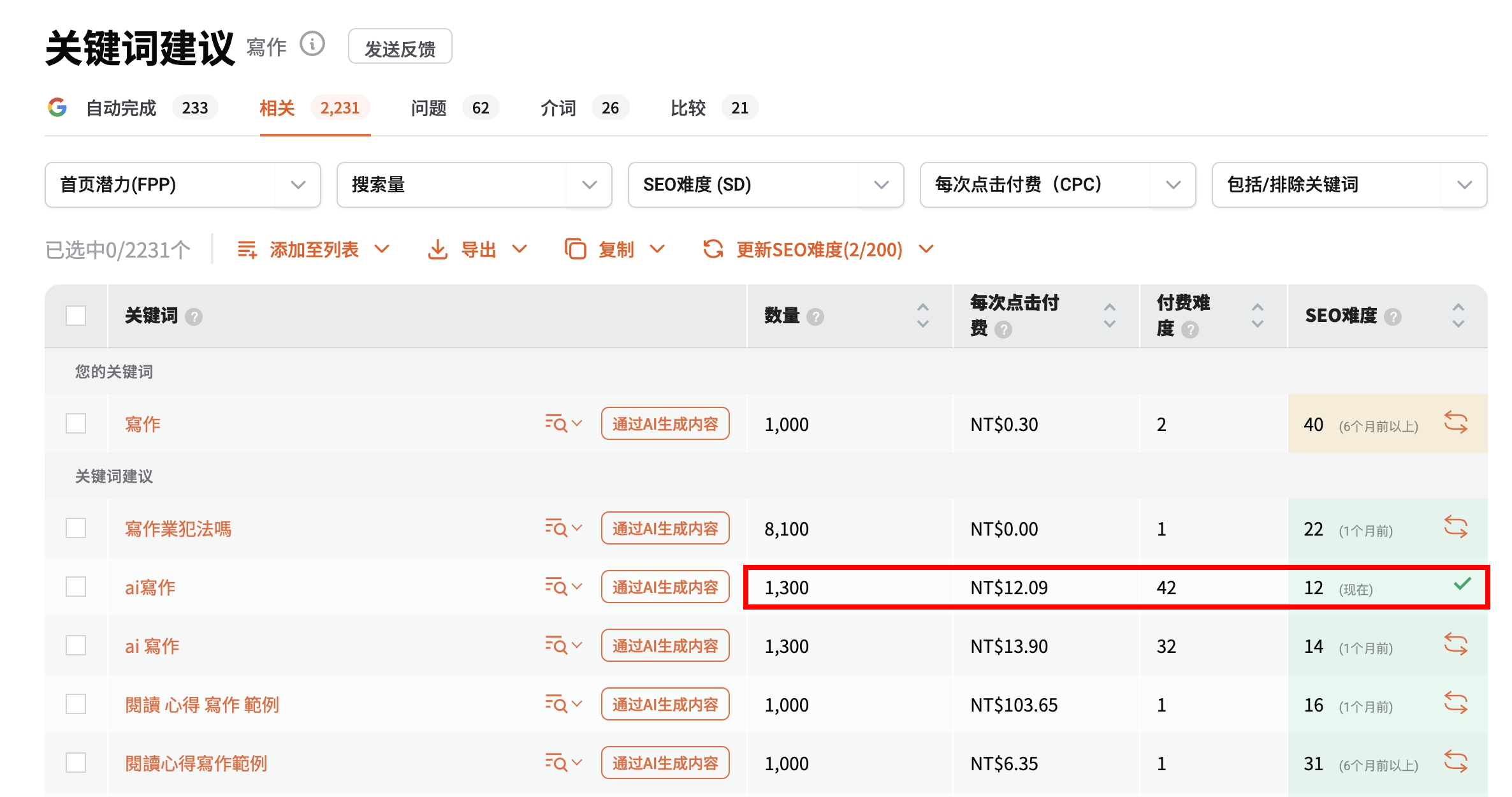Refresh SEO difficulty for 寫作 row

pyautogui.click(x=1456, y=423)
